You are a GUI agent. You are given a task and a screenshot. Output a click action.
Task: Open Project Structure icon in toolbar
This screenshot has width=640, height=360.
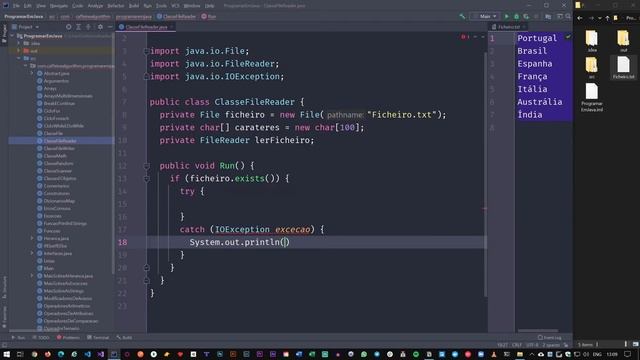point(548,16)
